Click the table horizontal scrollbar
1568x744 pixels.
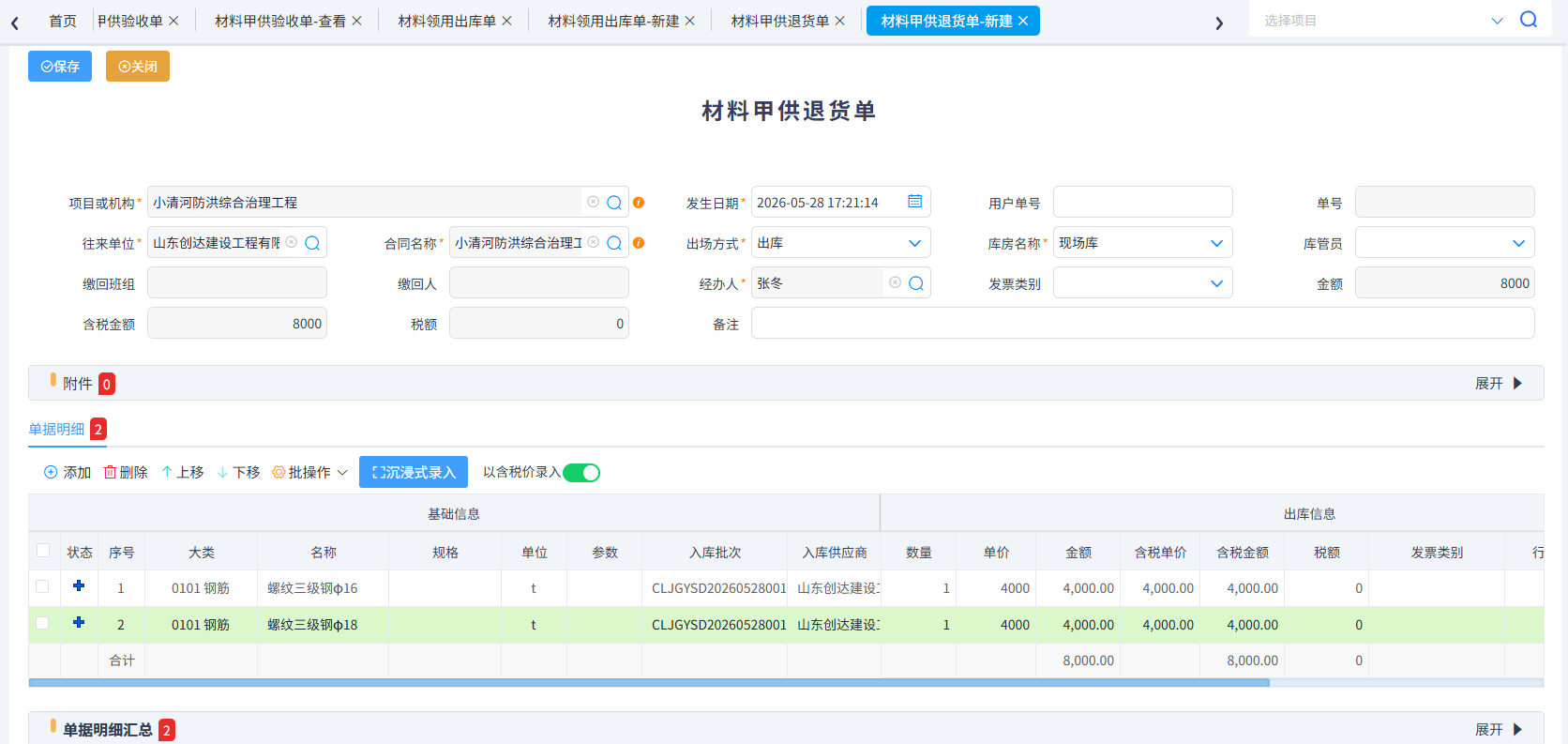pyautogui.click(x=649, y=683)
